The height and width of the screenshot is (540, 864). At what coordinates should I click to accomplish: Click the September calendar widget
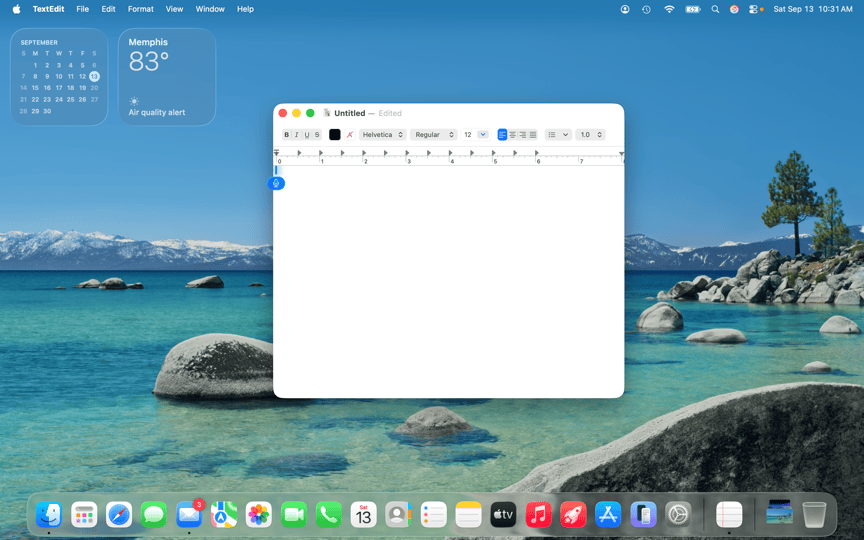tap(59, 77)
